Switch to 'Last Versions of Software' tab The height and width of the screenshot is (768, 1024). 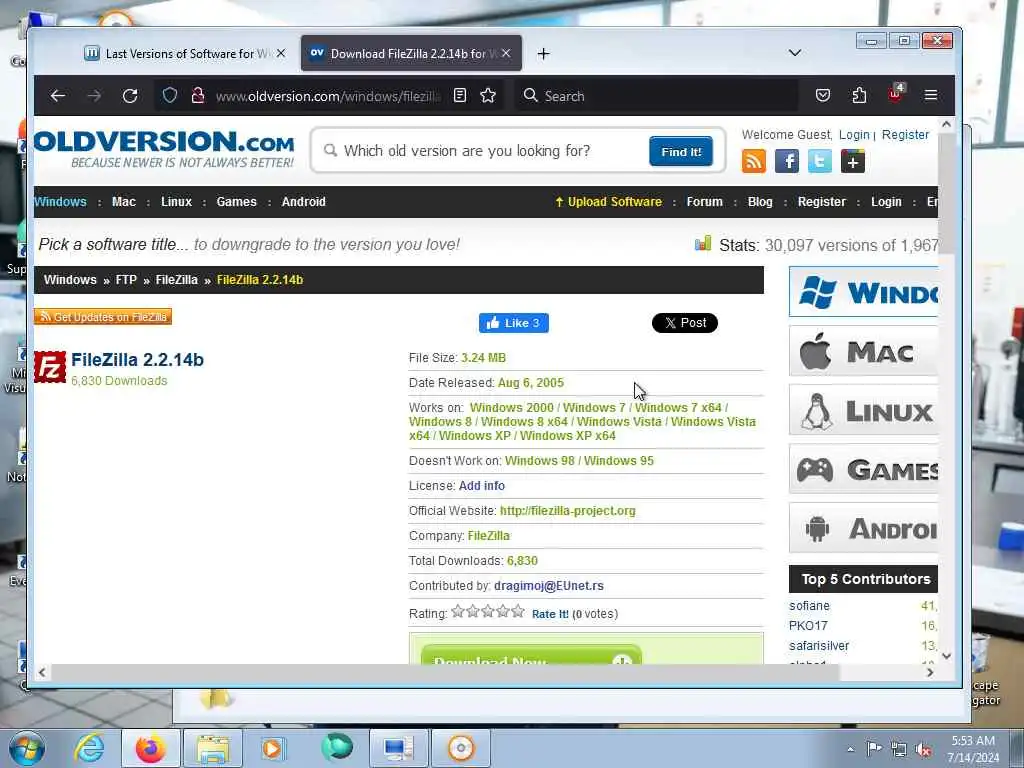(184, 54)
